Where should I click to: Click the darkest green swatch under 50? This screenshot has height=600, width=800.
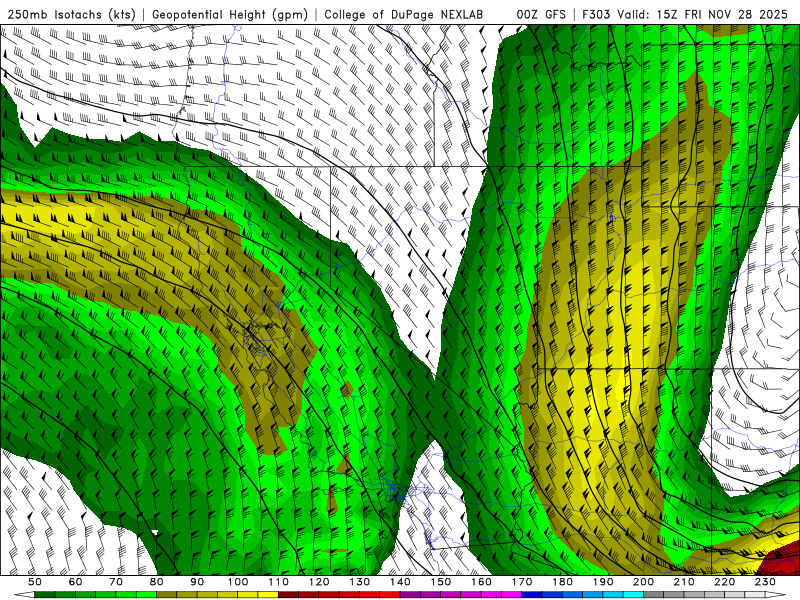click(x=44, y=594)
